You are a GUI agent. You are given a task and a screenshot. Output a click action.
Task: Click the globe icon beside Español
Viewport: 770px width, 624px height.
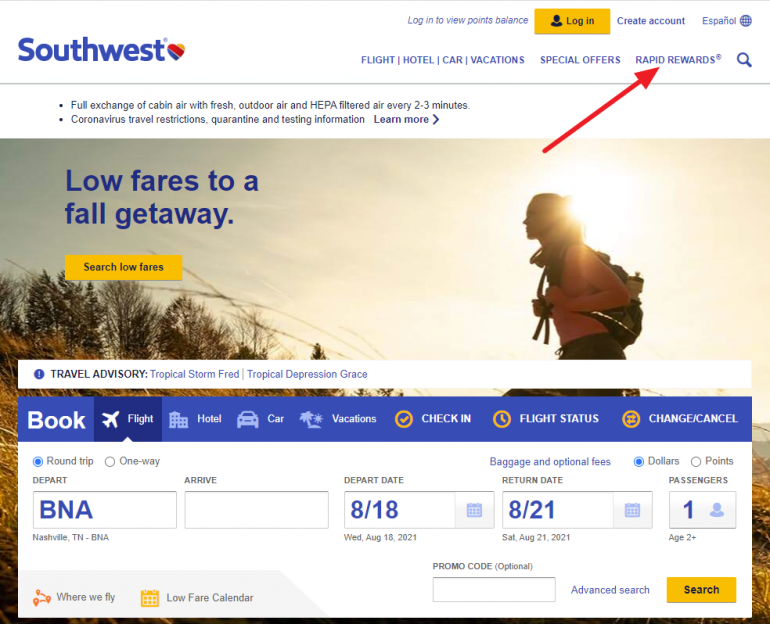click(746, 21)
